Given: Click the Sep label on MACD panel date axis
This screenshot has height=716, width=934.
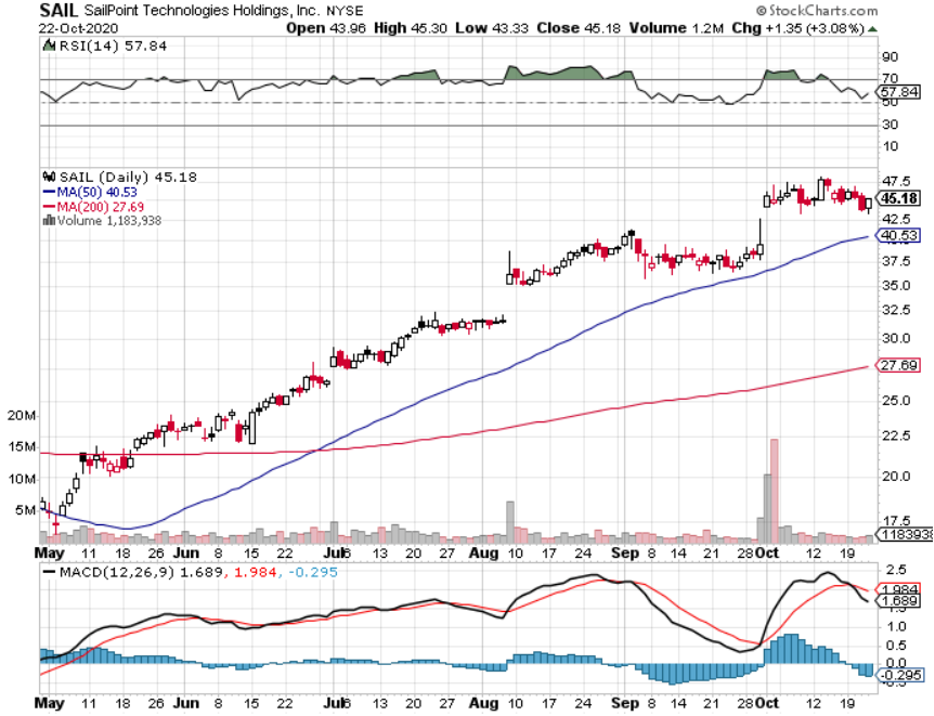Looking at the screenshot, I should click(625, 703).
